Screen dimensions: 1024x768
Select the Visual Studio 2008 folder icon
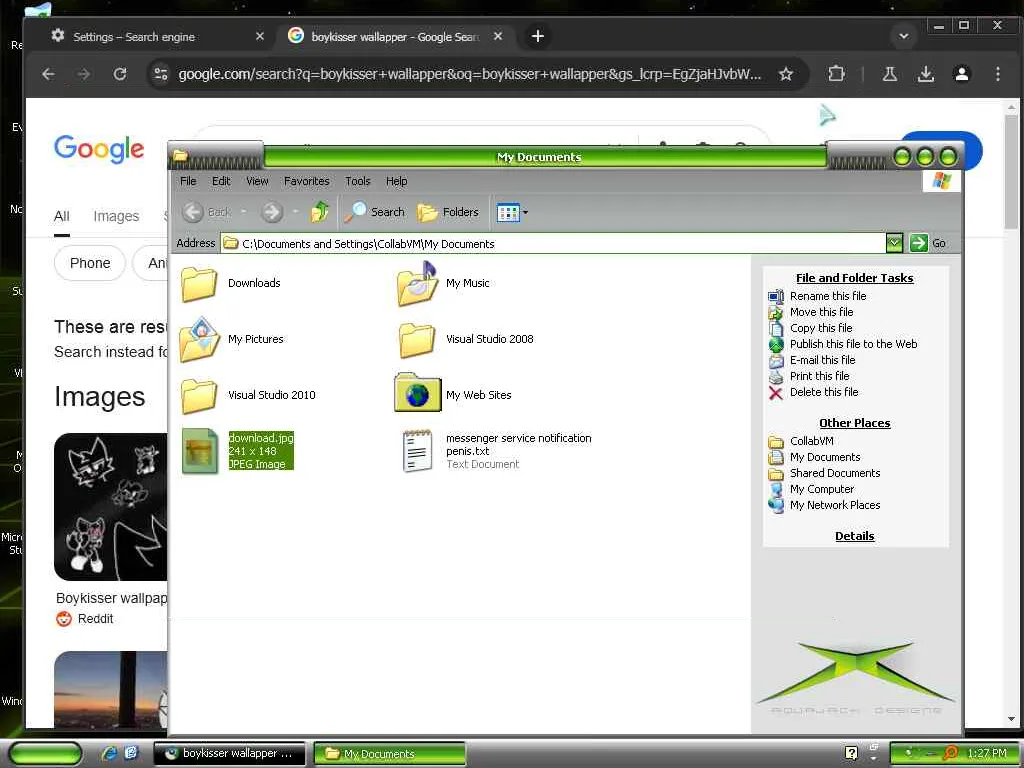click(x=417, y=340)
